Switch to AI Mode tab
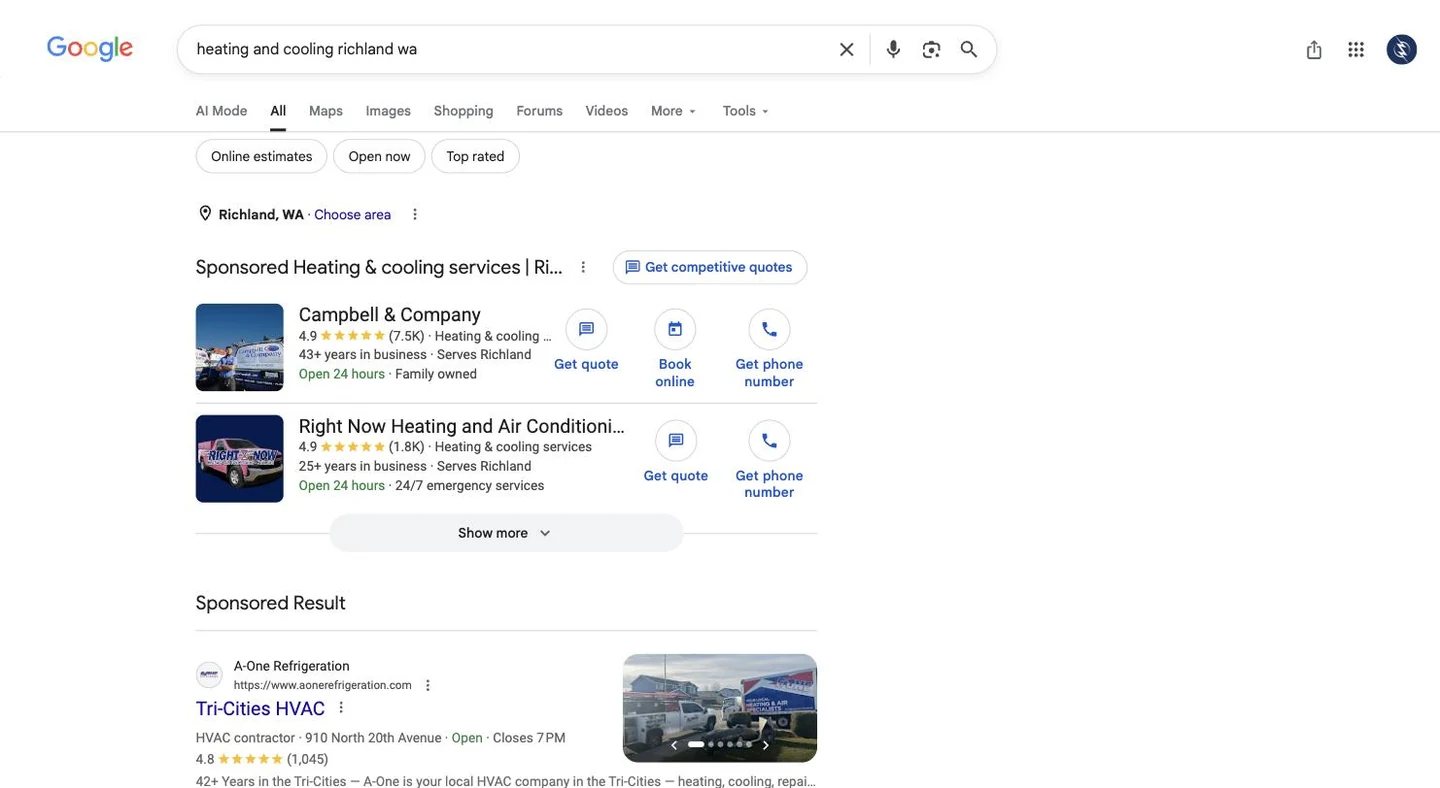 [221, 111]
